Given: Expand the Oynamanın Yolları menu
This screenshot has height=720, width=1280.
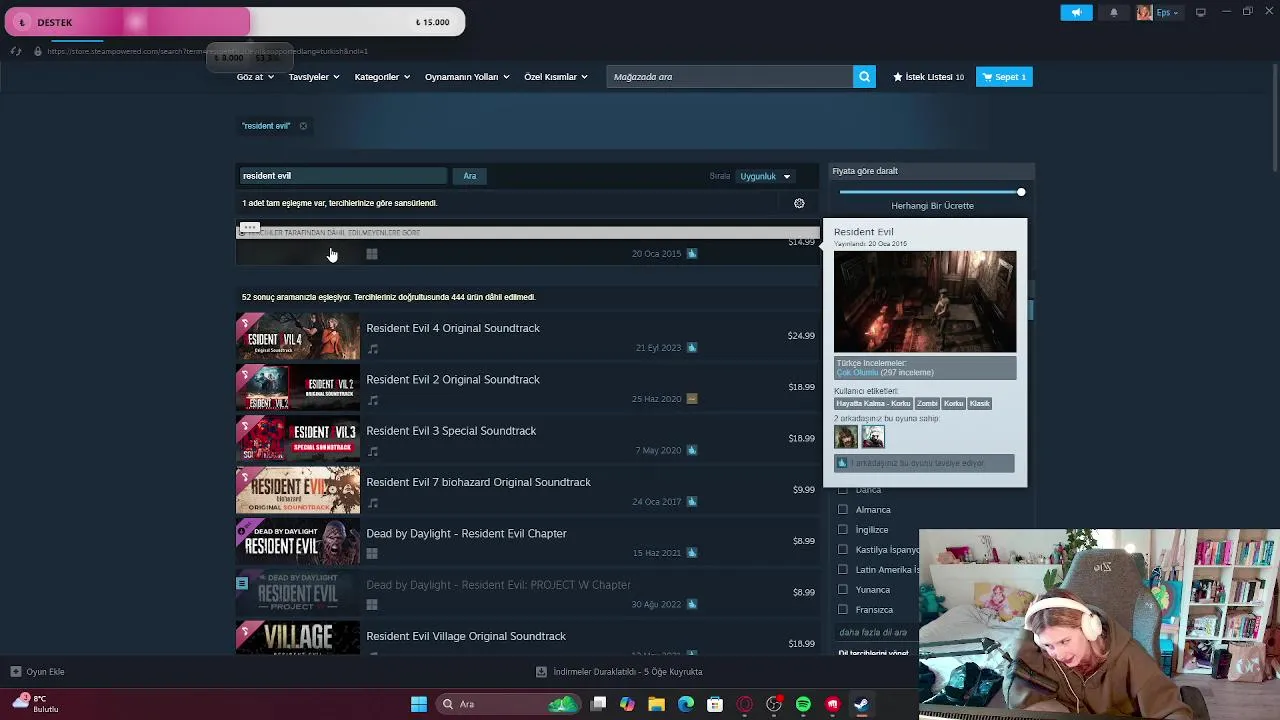Looking at the screenshot, I should coord(467,77).
